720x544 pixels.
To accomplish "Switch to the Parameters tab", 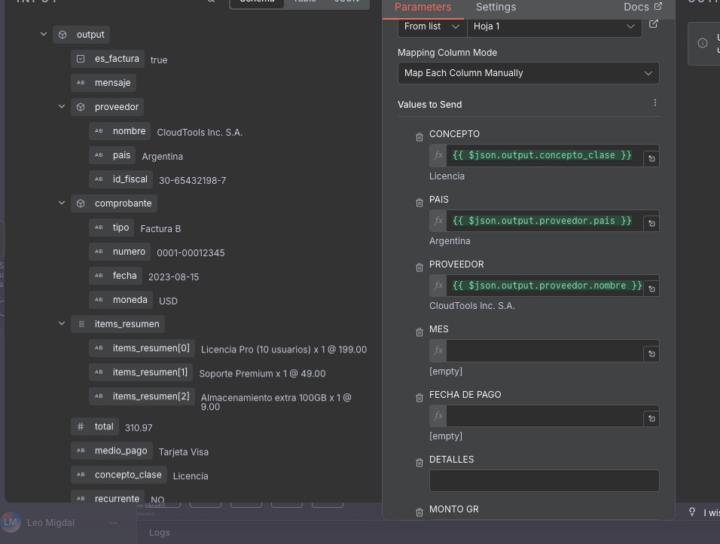I will pyautogui.click(x=422, y=7).
